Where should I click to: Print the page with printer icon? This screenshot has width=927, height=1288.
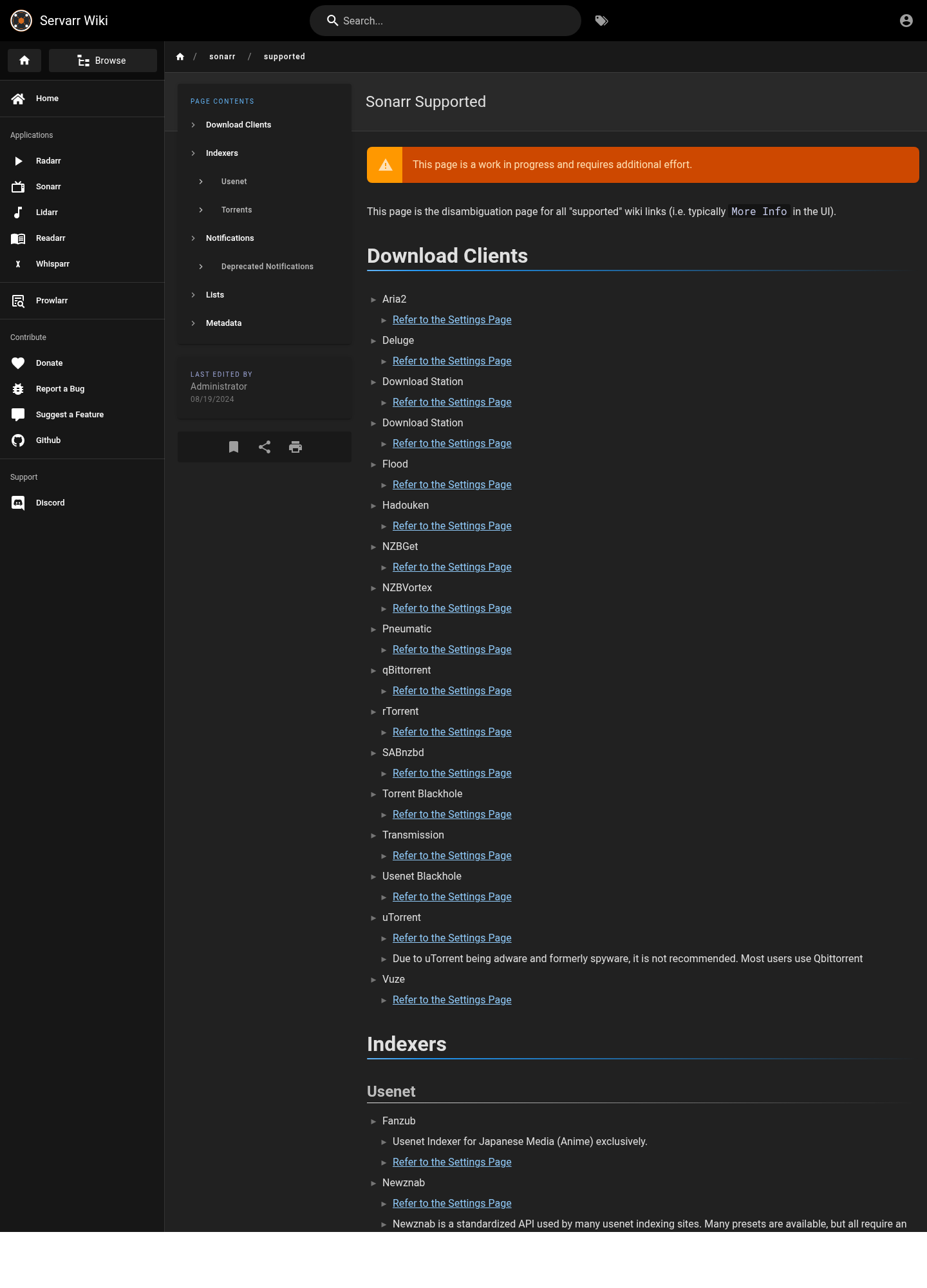click(295, 447)
